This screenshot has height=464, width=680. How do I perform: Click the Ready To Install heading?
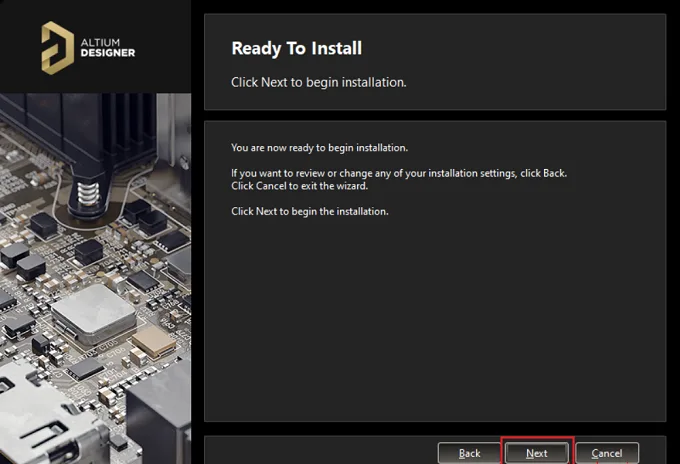(297, 48)
